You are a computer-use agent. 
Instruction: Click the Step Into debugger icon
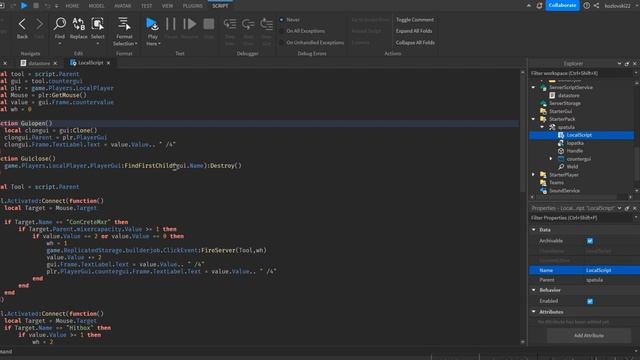pos(230,24)
